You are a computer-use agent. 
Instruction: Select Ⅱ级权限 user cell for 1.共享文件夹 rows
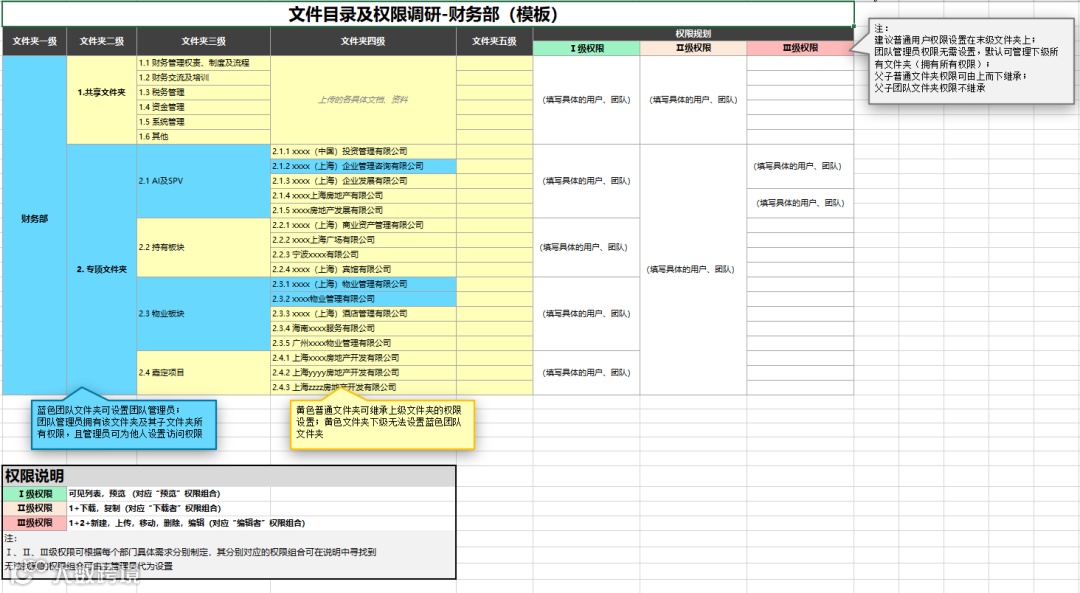(x=693, y=100)
